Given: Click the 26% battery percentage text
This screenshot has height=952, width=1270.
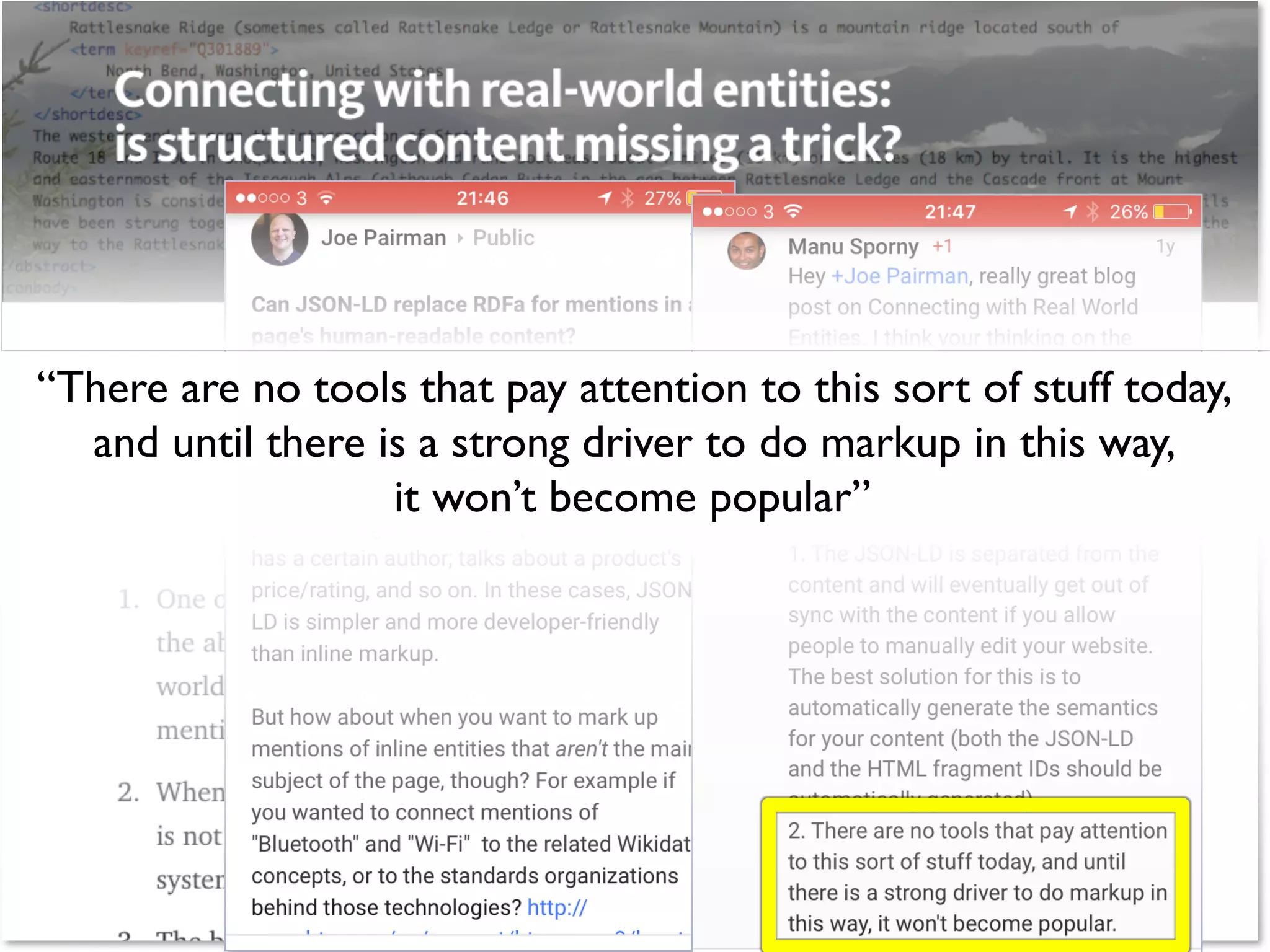Looking at the screenshot, I should 1129,212.
